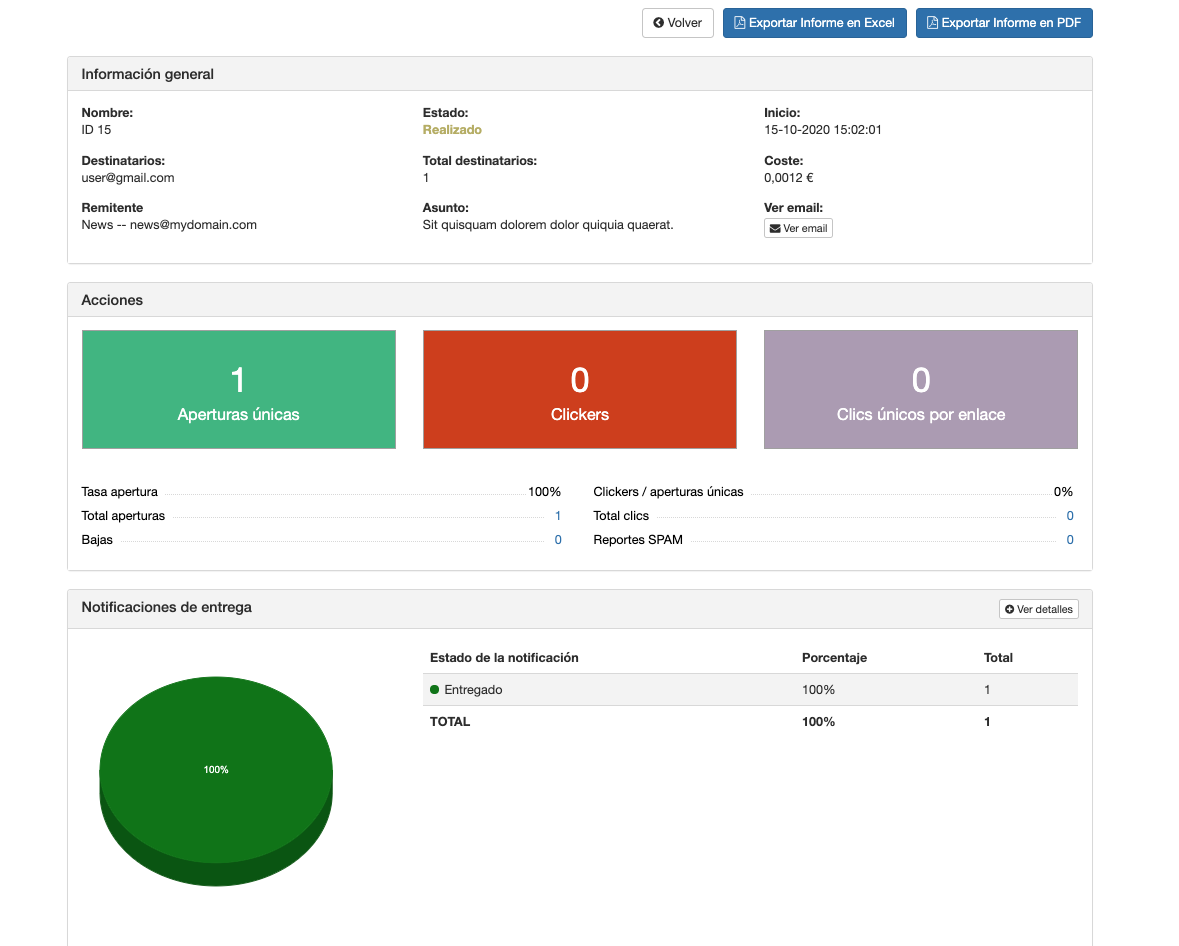The image size is (1179, 946).
Task: Select the purple Clics únicos por enlace tile
Action: [x=920, y=390]
